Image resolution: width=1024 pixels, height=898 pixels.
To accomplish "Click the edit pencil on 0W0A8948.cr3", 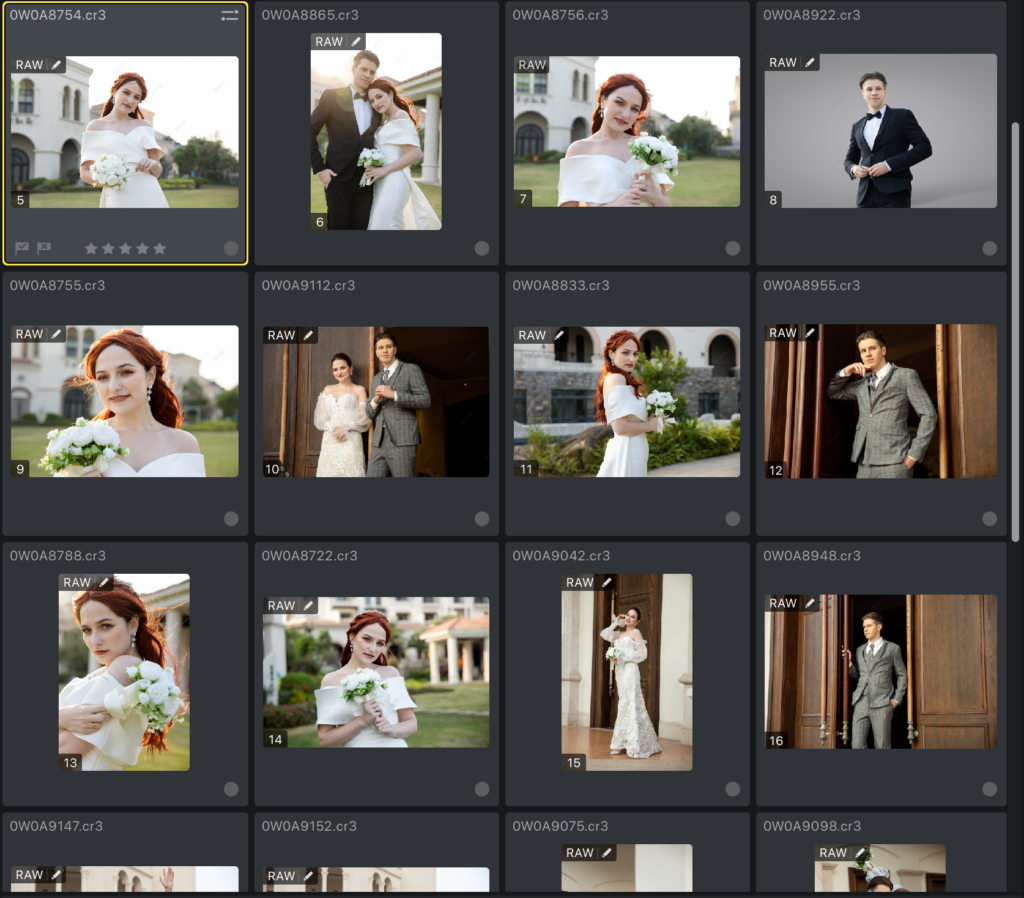I will (809, 603).
